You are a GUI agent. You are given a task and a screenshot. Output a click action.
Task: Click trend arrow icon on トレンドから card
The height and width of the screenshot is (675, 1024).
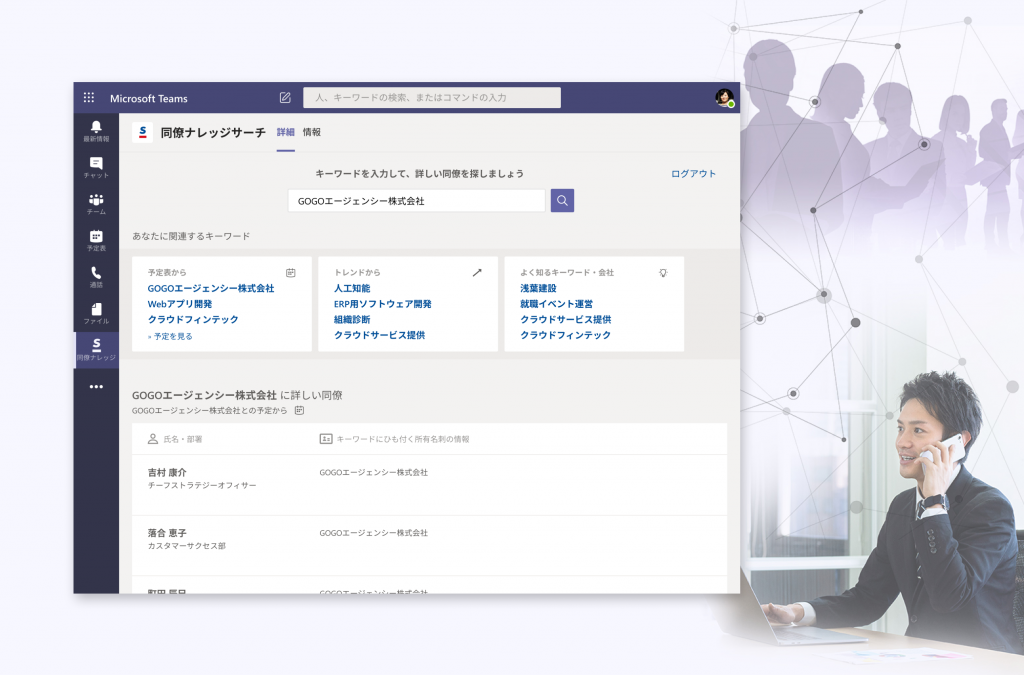click(477, 273)
